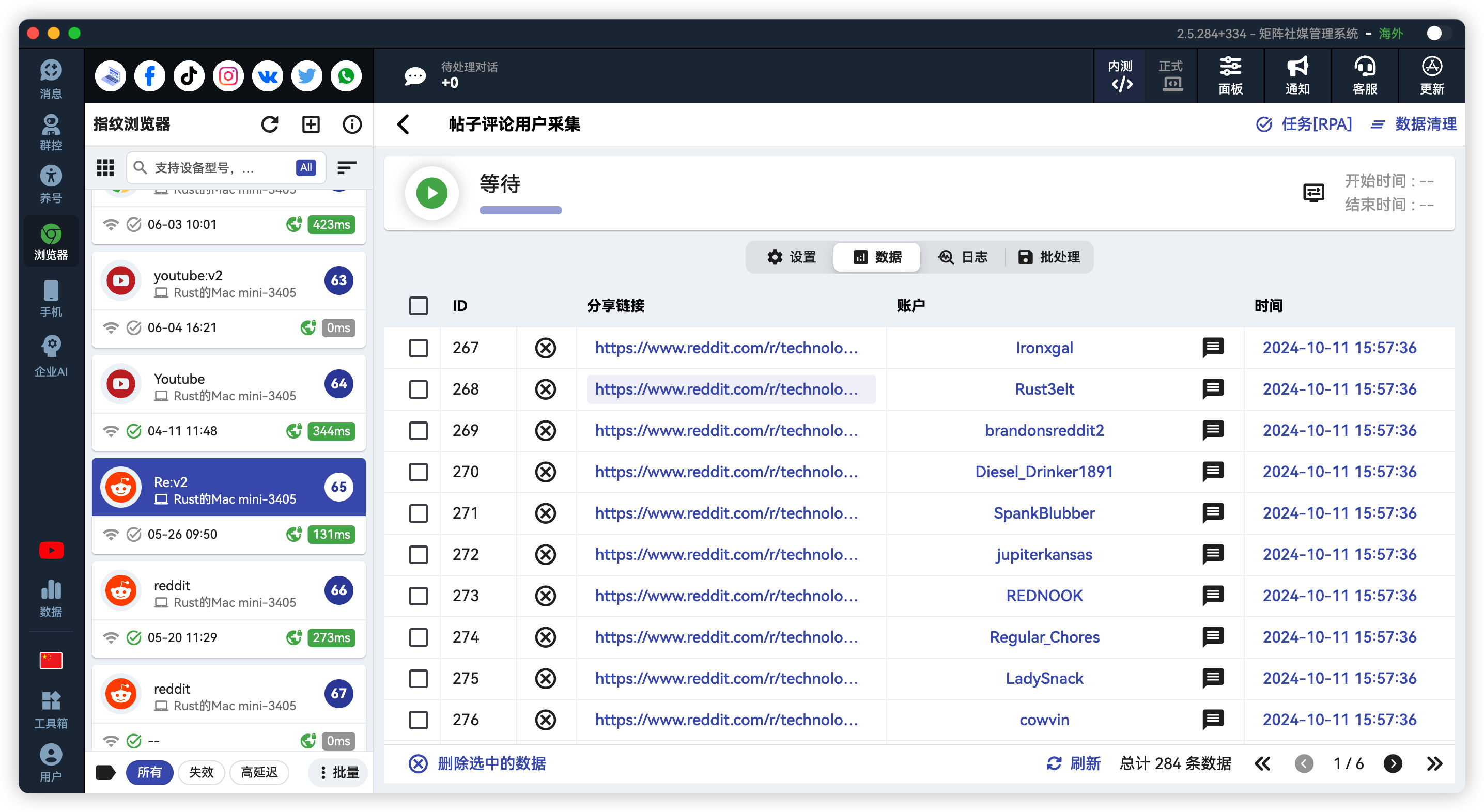Open the 群控 group control sidebar icon
The height and width of the screenshot is (812, 1484).
[x=51, y=132]
